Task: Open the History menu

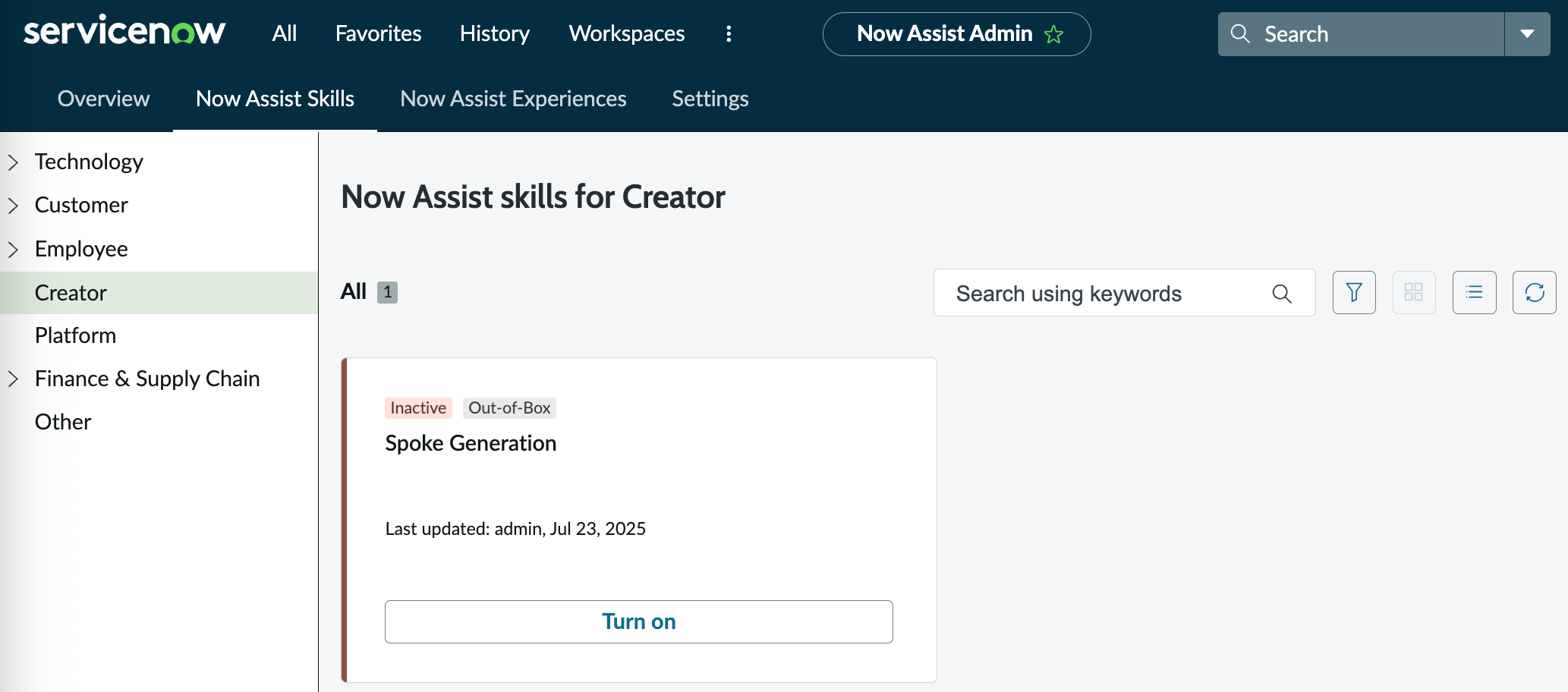Action: click(495, 33)
